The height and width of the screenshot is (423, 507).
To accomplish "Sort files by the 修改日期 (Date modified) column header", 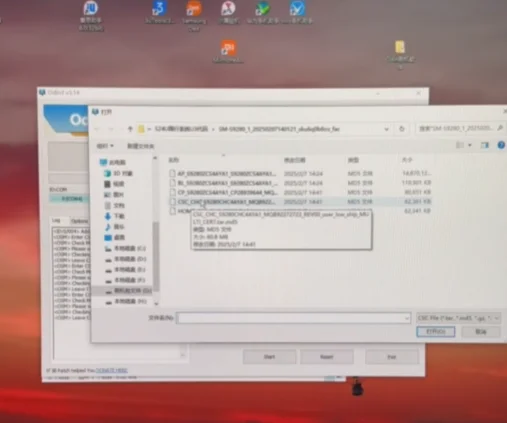I will click(x=295, y=160).
